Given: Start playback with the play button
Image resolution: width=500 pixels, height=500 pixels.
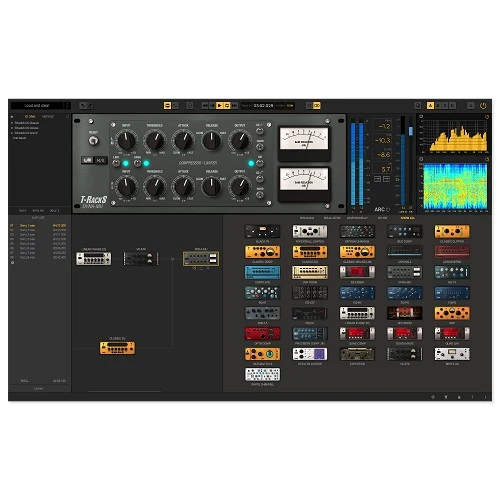Looking at the screenshot, I should click(219, 106).
